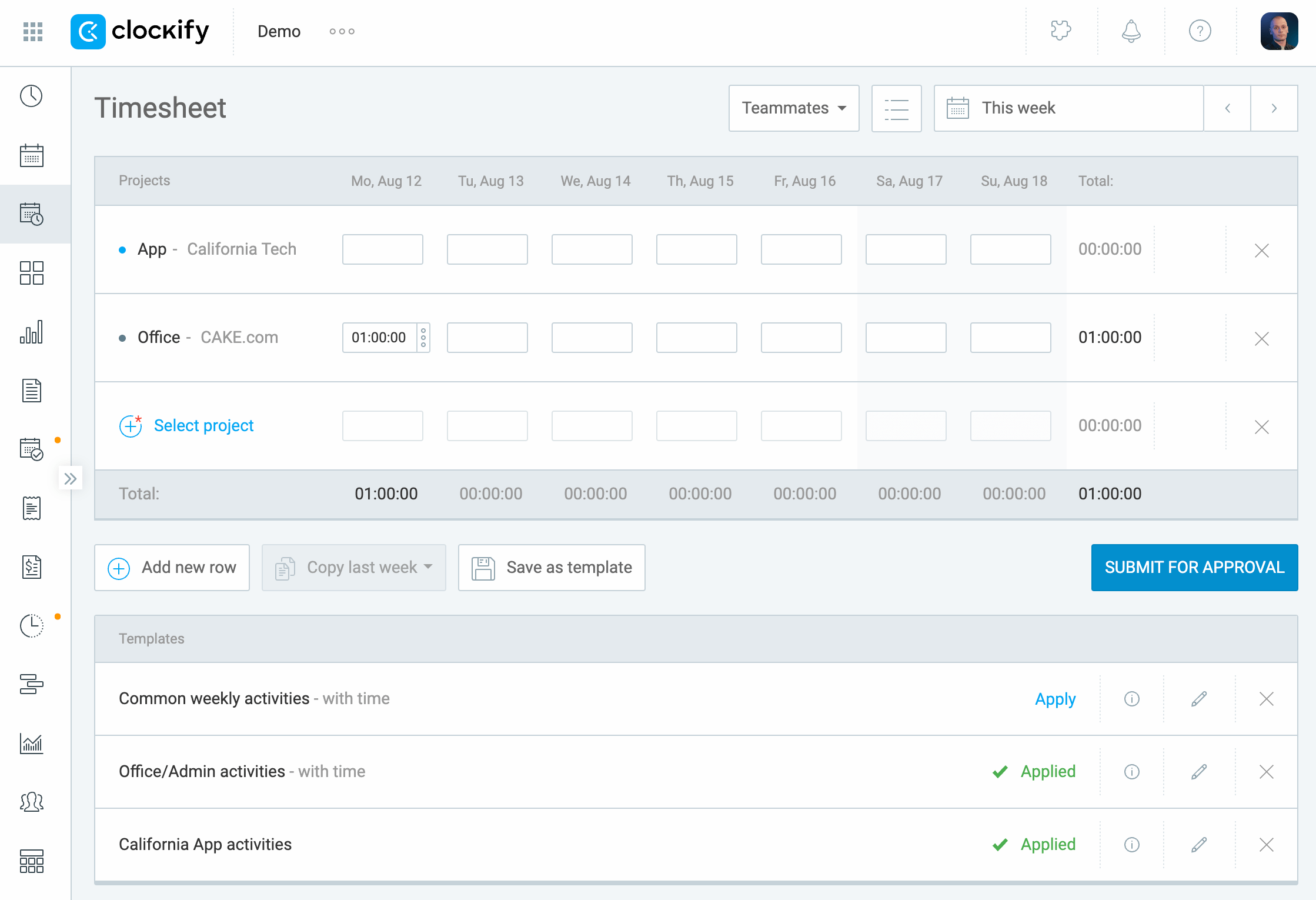Switch to list view icon
1316x900 pixels.
(896, 109)
